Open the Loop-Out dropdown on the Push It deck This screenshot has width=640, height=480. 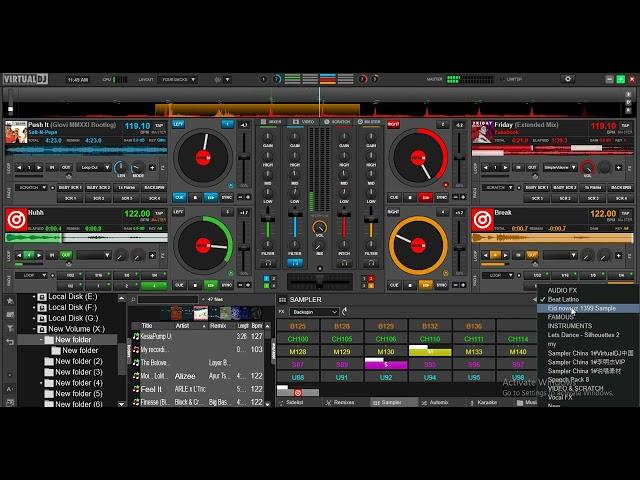(x=94, y=168)
